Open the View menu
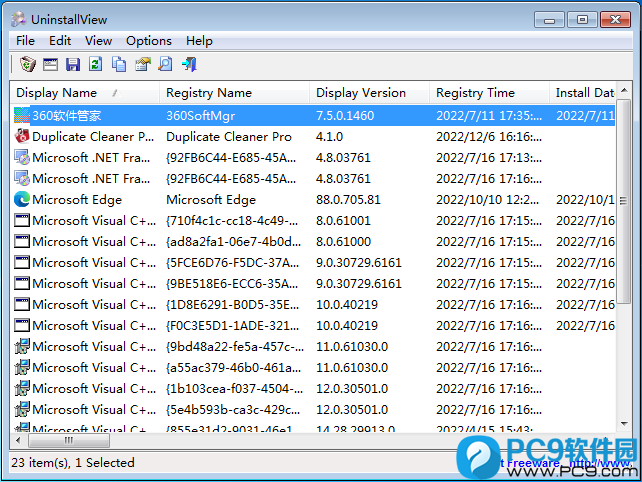The width and height of the screenshot is (642, 482). pyautogui.click(x=98, y=41)
